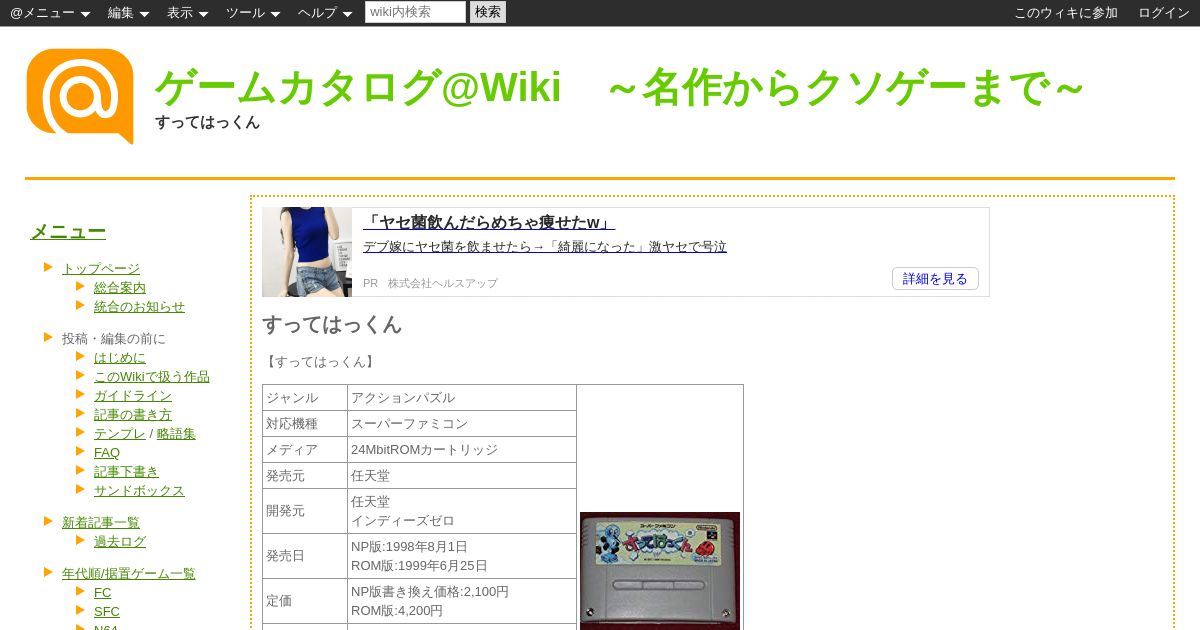The image size is (1200, 630).
Task: Open はじめに sidebar link
Action: [120, 357]
